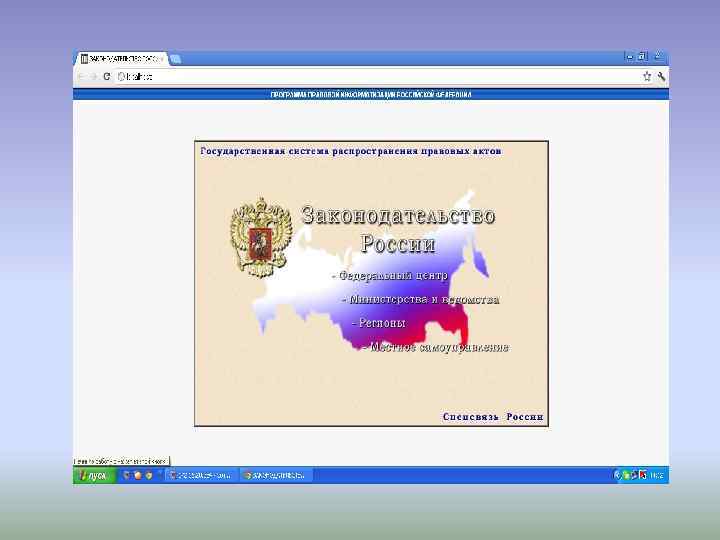Screen dimensions: 720x540
Task: Click the third quick launch icon in taskbar
Action: [x=148, y=476]
